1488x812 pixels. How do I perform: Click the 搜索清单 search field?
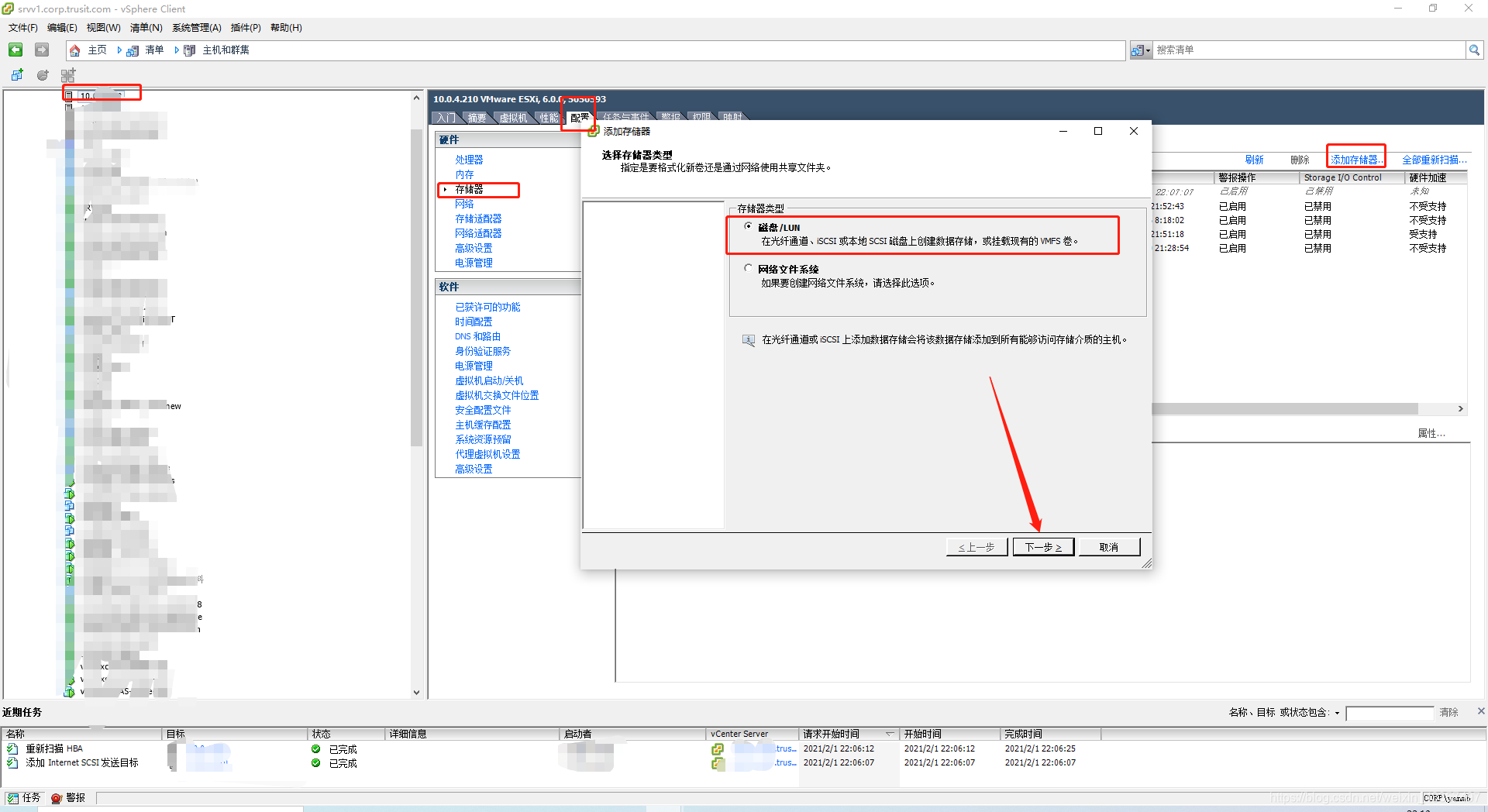click(1308, 50)
